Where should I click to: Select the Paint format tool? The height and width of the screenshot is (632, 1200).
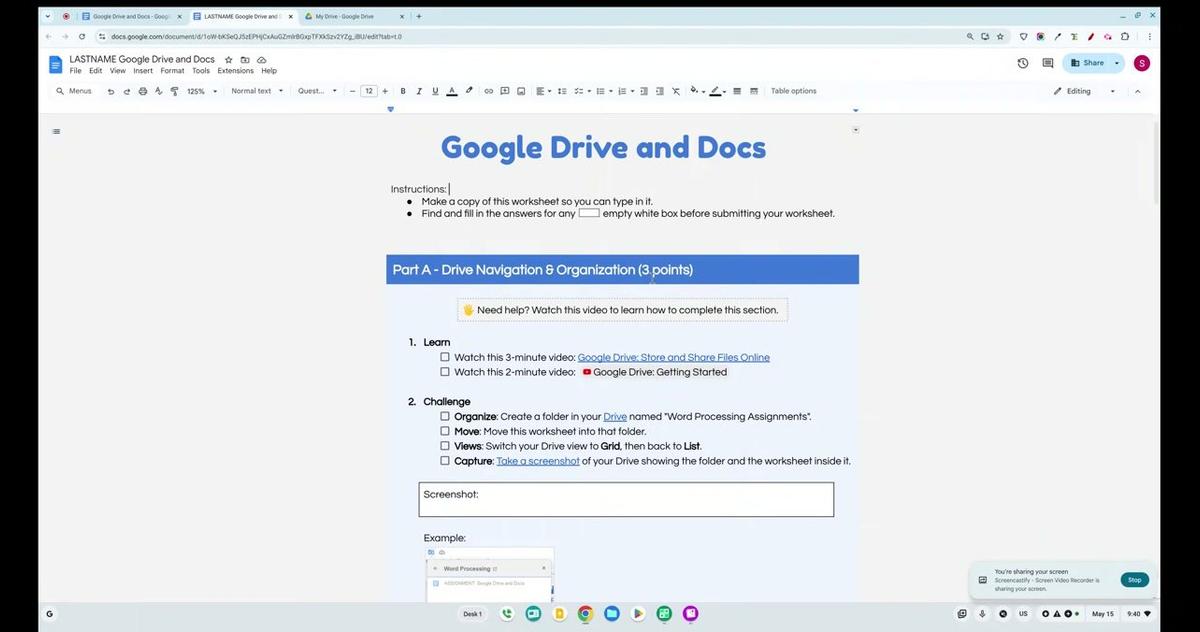click(x=173, y=91)
